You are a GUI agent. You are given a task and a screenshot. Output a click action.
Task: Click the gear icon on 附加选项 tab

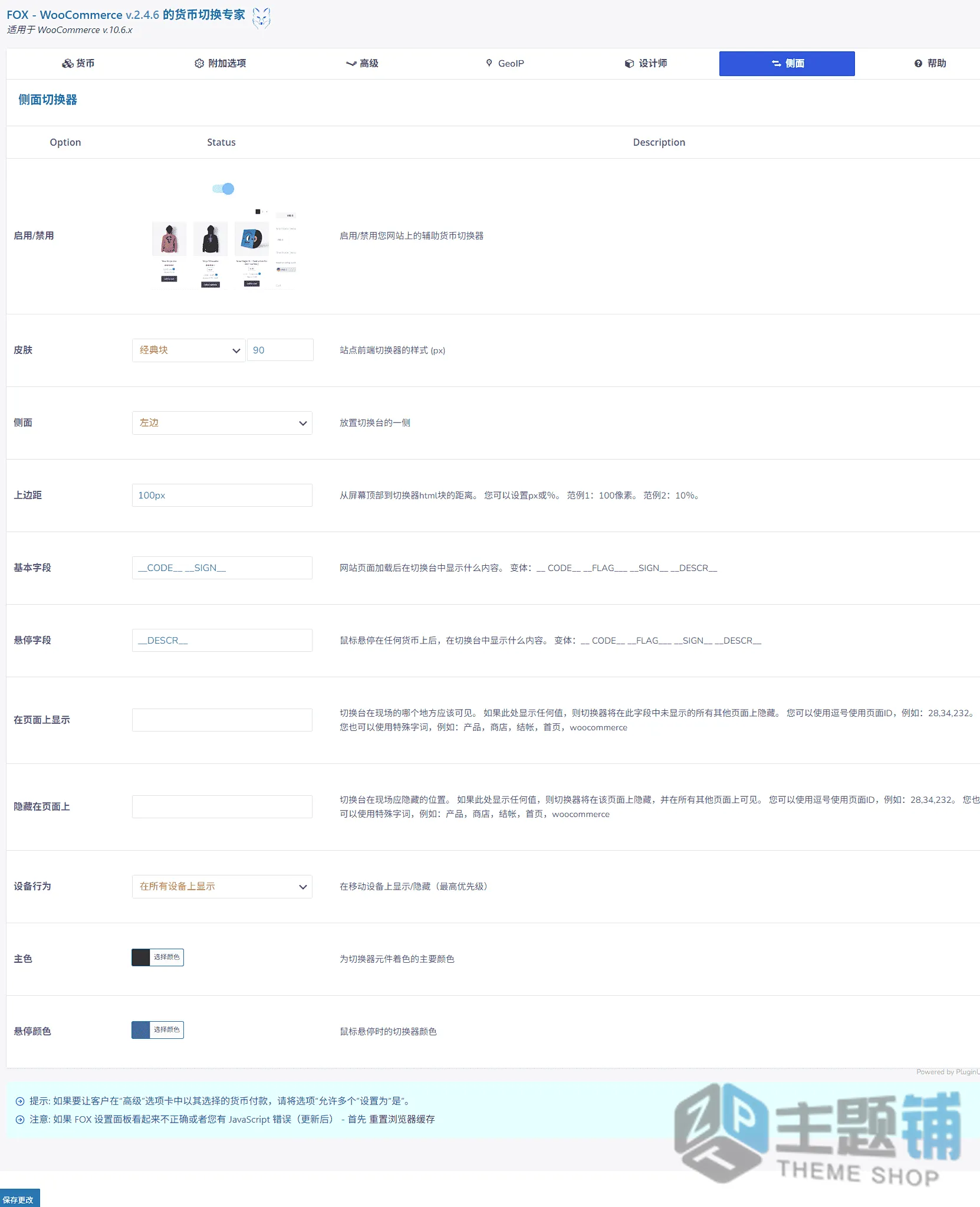(199, 64)
